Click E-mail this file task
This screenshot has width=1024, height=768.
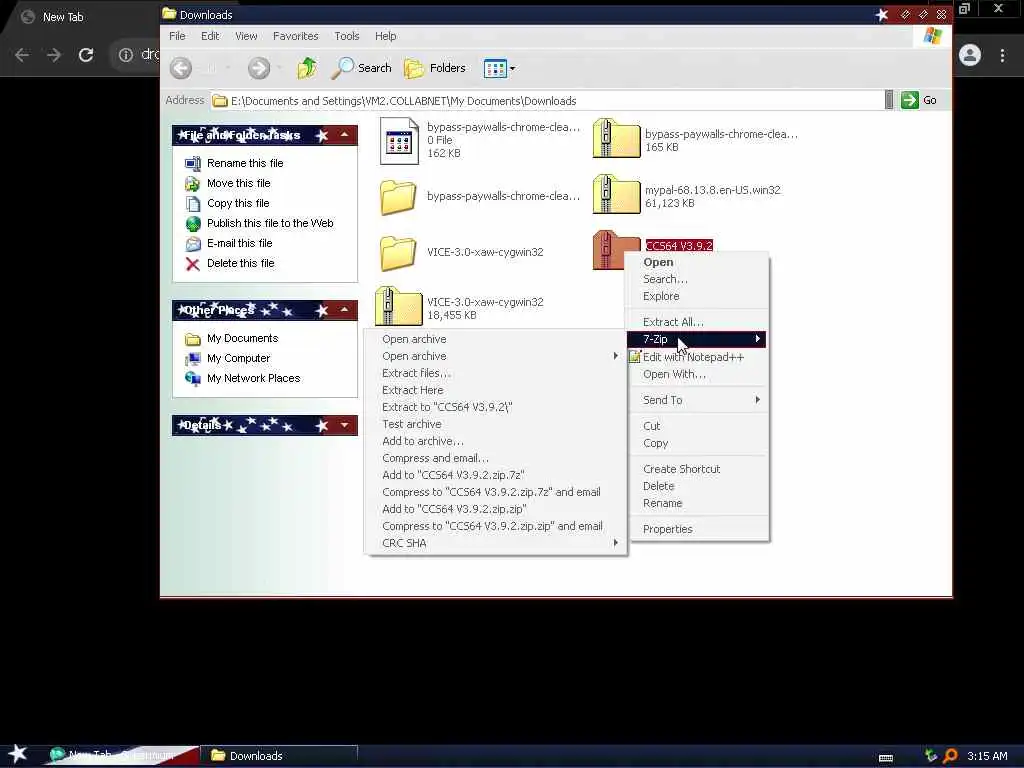pyautogui.click(x=239, y=243)
